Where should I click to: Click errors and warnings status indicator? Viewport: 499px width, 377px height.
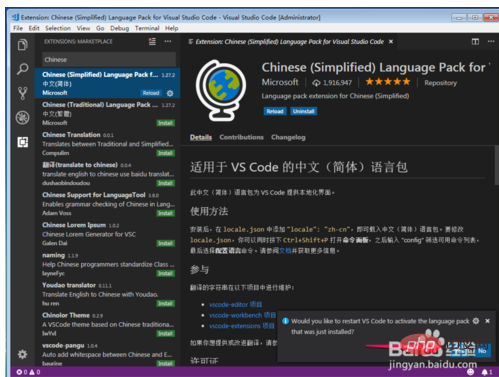(x=28, y=372)
